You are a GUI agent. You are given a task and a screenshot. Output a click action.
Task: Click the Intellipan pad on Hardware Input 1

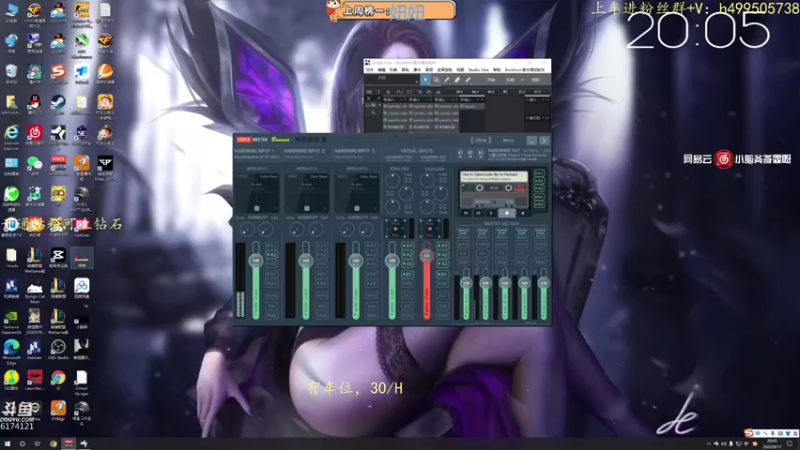click(257, 193)
